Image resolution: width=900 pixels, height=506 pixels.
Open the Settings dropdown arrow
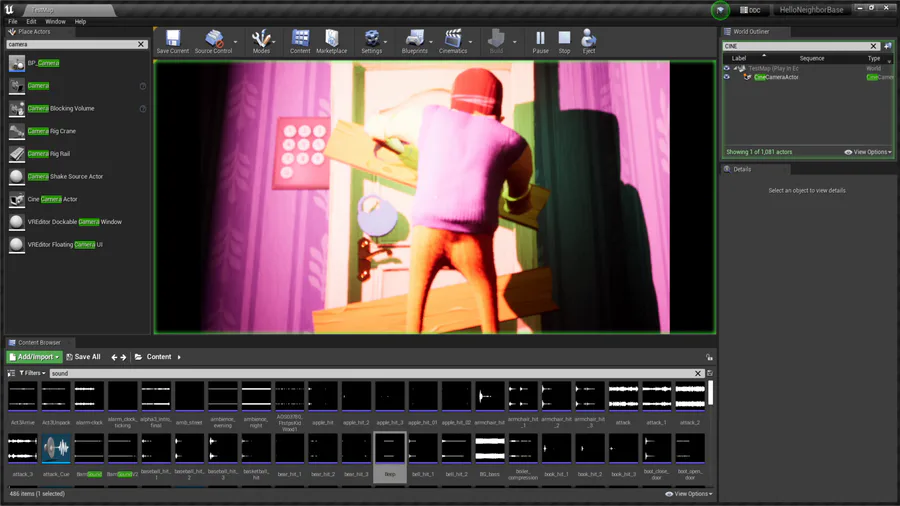[x=385, y=42]
